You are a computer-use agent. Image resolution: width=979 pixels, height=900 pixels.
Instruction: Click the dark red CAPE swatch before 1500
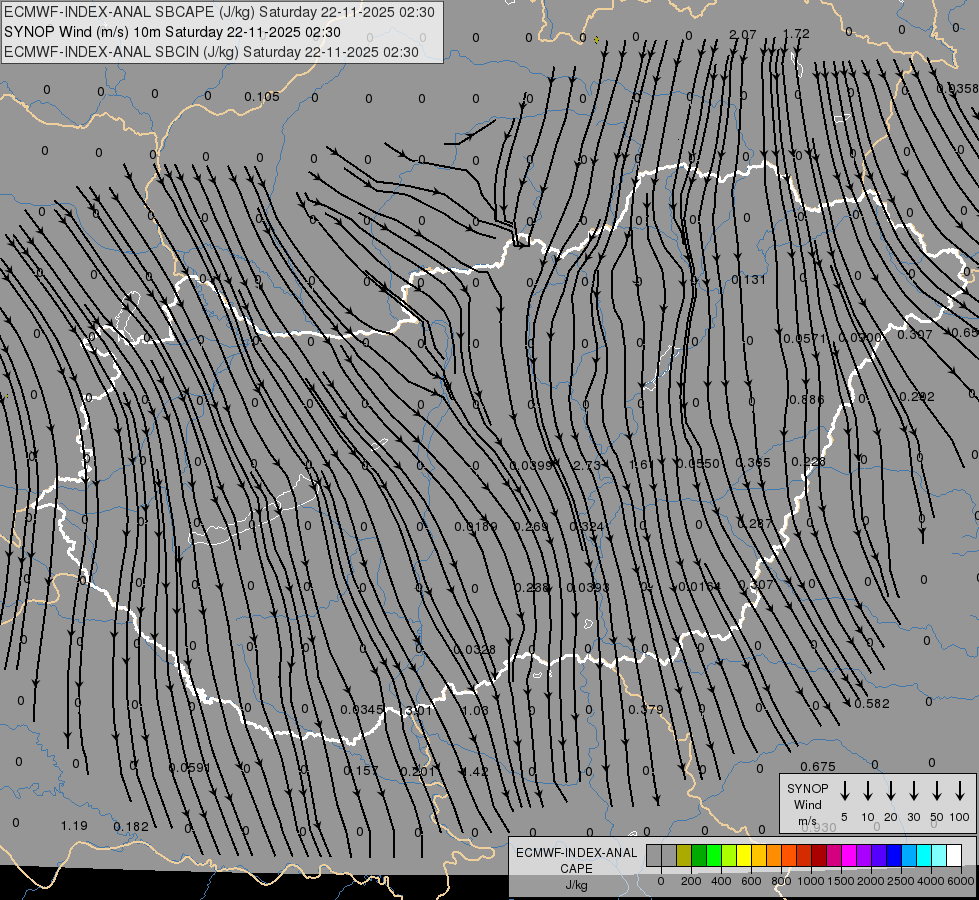pos(819,855)
